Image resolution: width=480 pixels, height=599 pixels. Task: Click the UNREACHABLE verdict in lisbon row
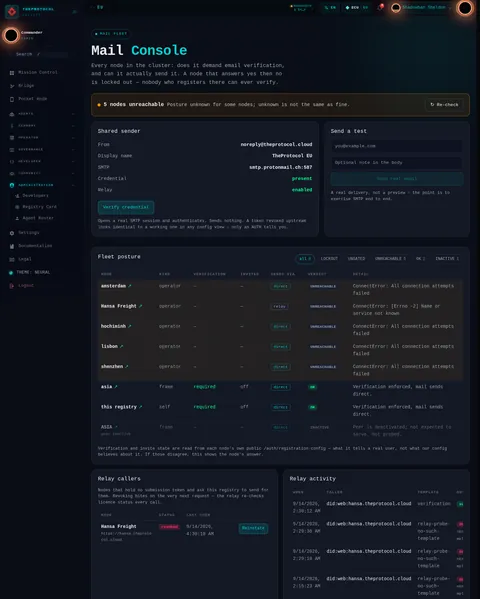point(323,347)
